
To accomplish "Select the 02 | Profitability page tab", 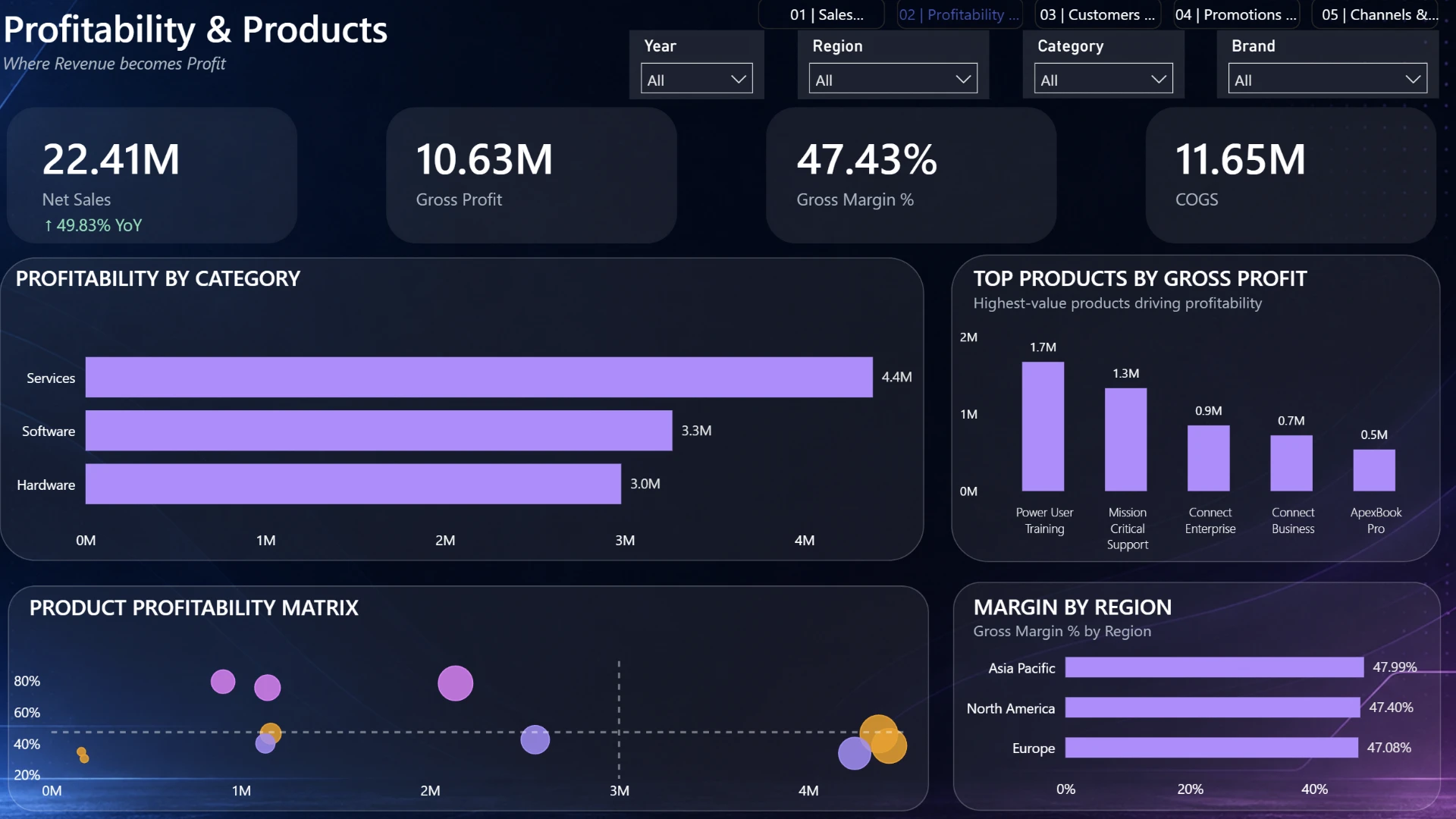I will (x=959, y=14).
